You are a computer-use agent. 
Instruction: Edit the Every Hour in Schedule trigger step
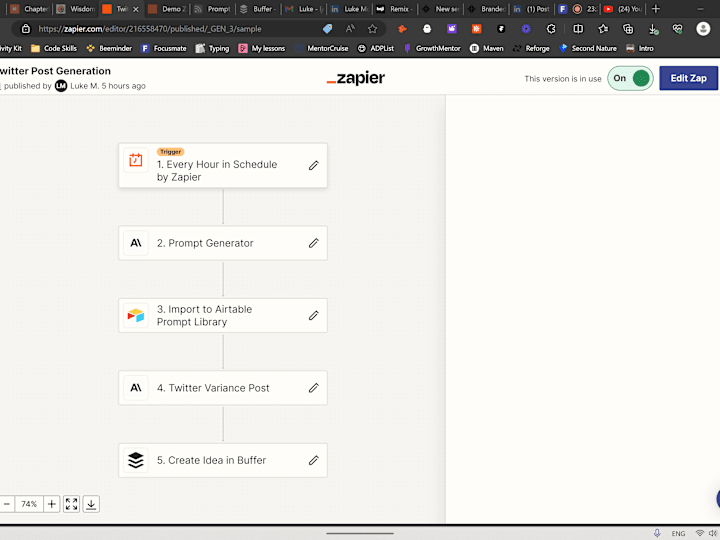[314, 165]
